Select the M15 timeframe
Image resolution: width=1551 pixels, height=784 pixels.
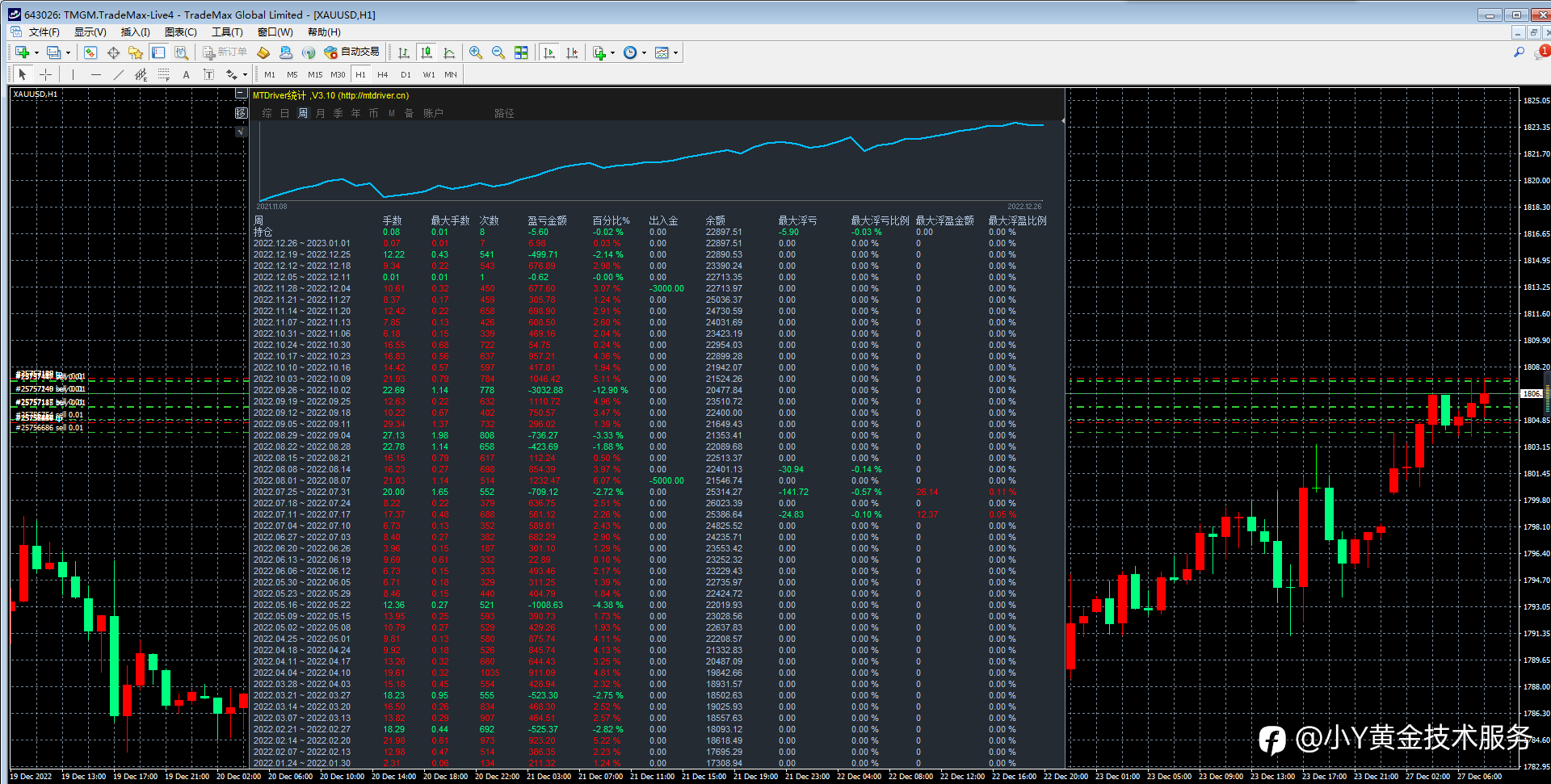tap(315, 74)
